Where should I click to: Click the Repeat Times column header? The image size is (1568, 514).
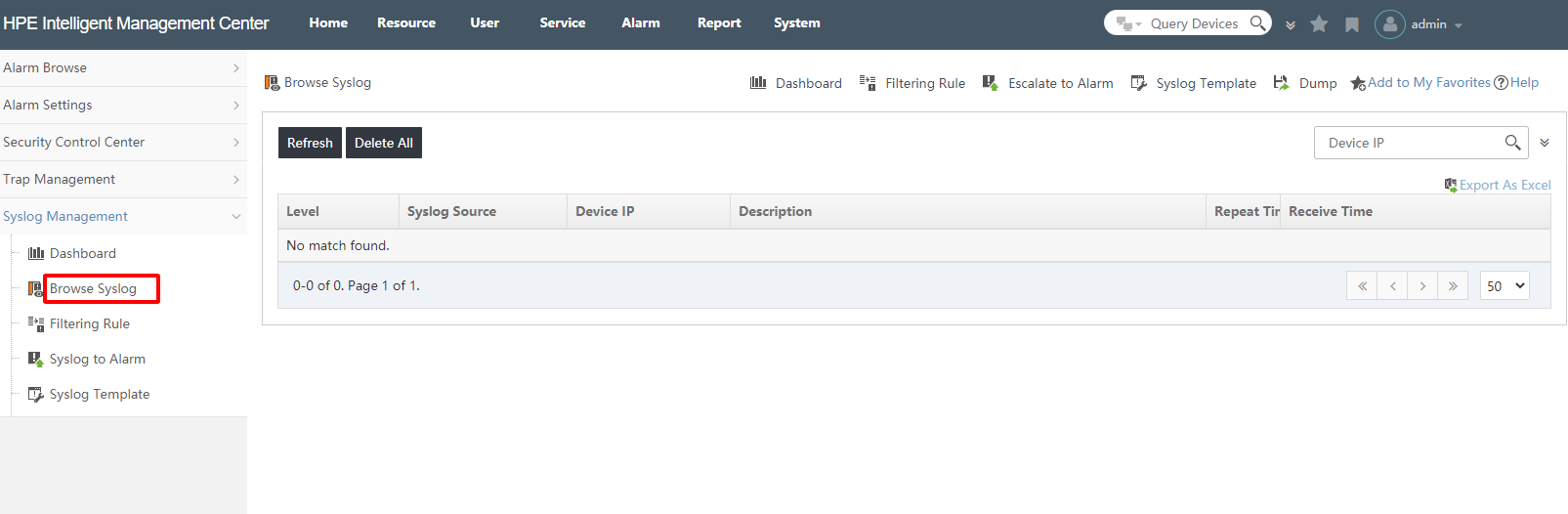(1244, 211)
